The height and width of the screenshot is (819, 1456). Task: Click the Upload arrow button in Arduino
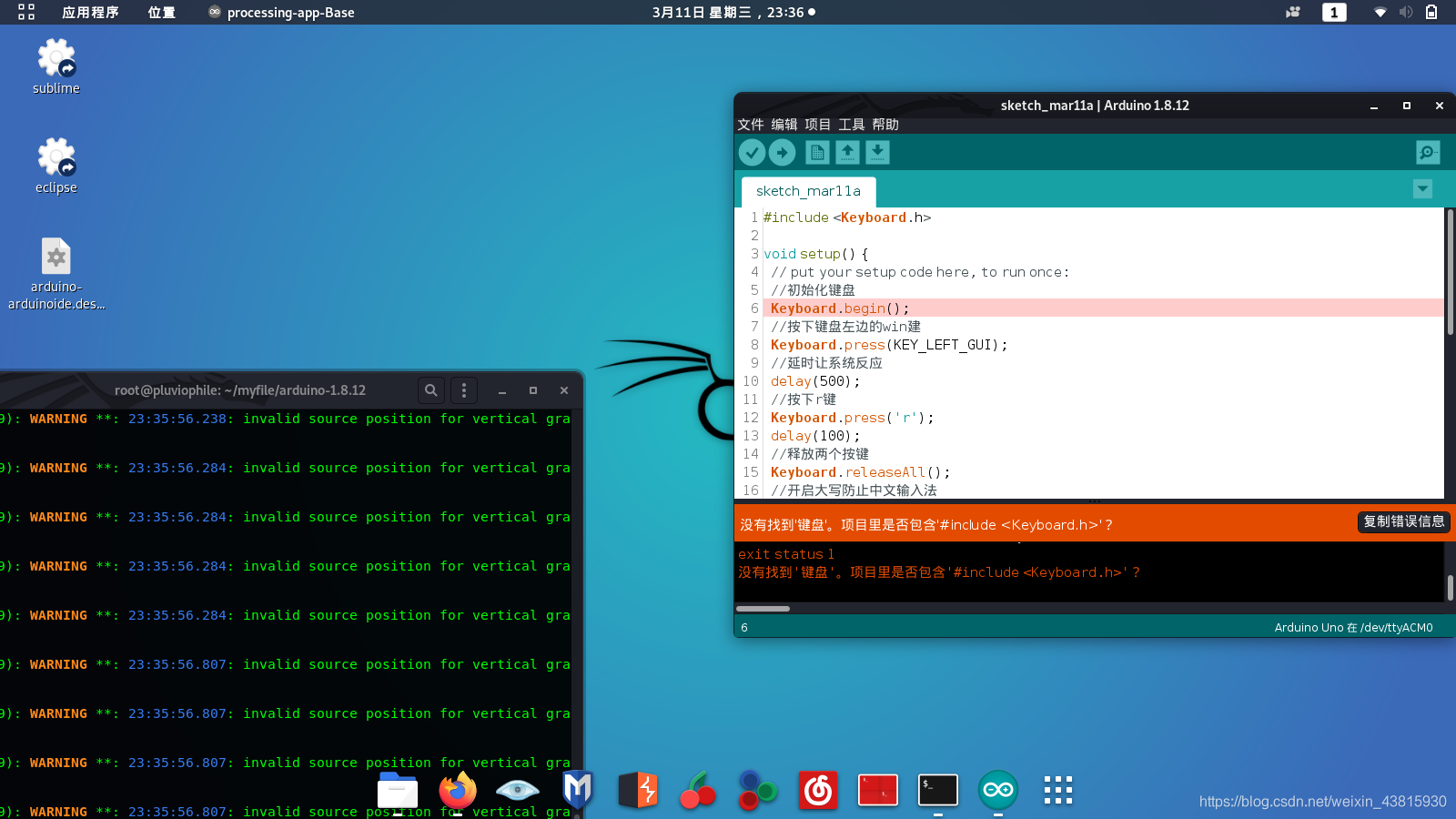[x=783, y=153]
